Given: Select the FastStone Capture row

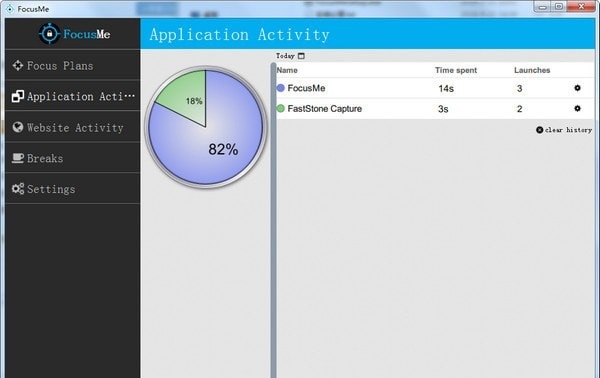Looking at the screenshot, I should [x=435, y=109].
